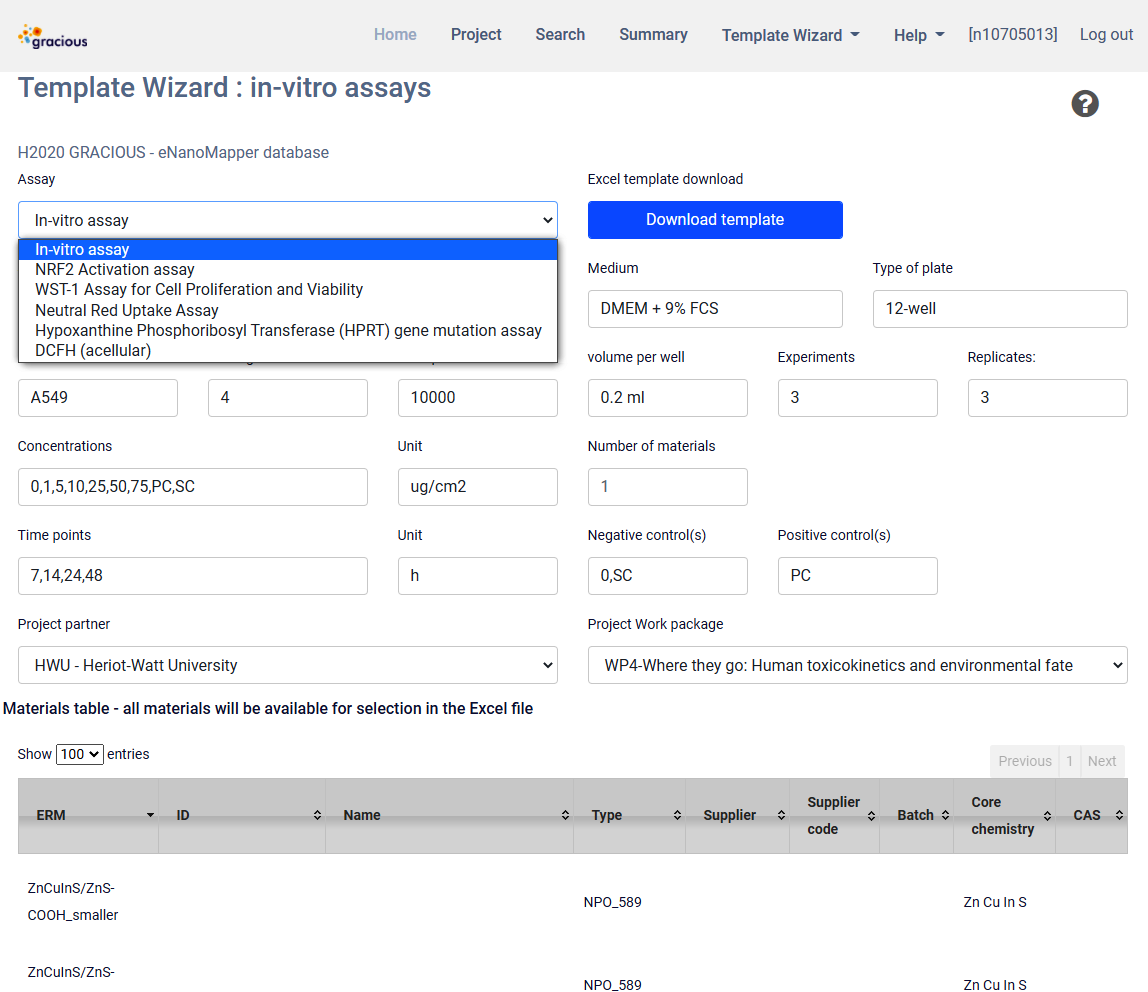Viewport: 1148px width, 992px height.
Task: Go to Next page of table
Action: [1101, 761]
